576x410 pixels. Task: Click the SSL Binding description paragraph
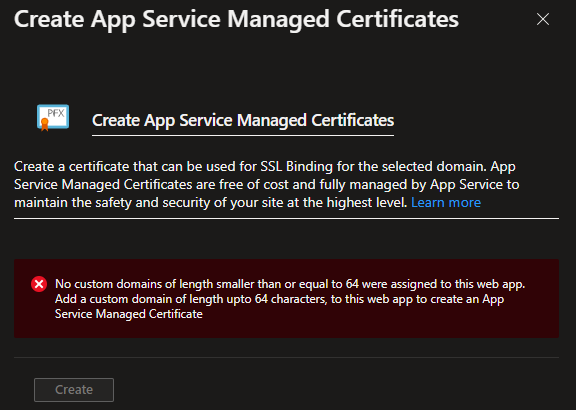tap(266, 184)
